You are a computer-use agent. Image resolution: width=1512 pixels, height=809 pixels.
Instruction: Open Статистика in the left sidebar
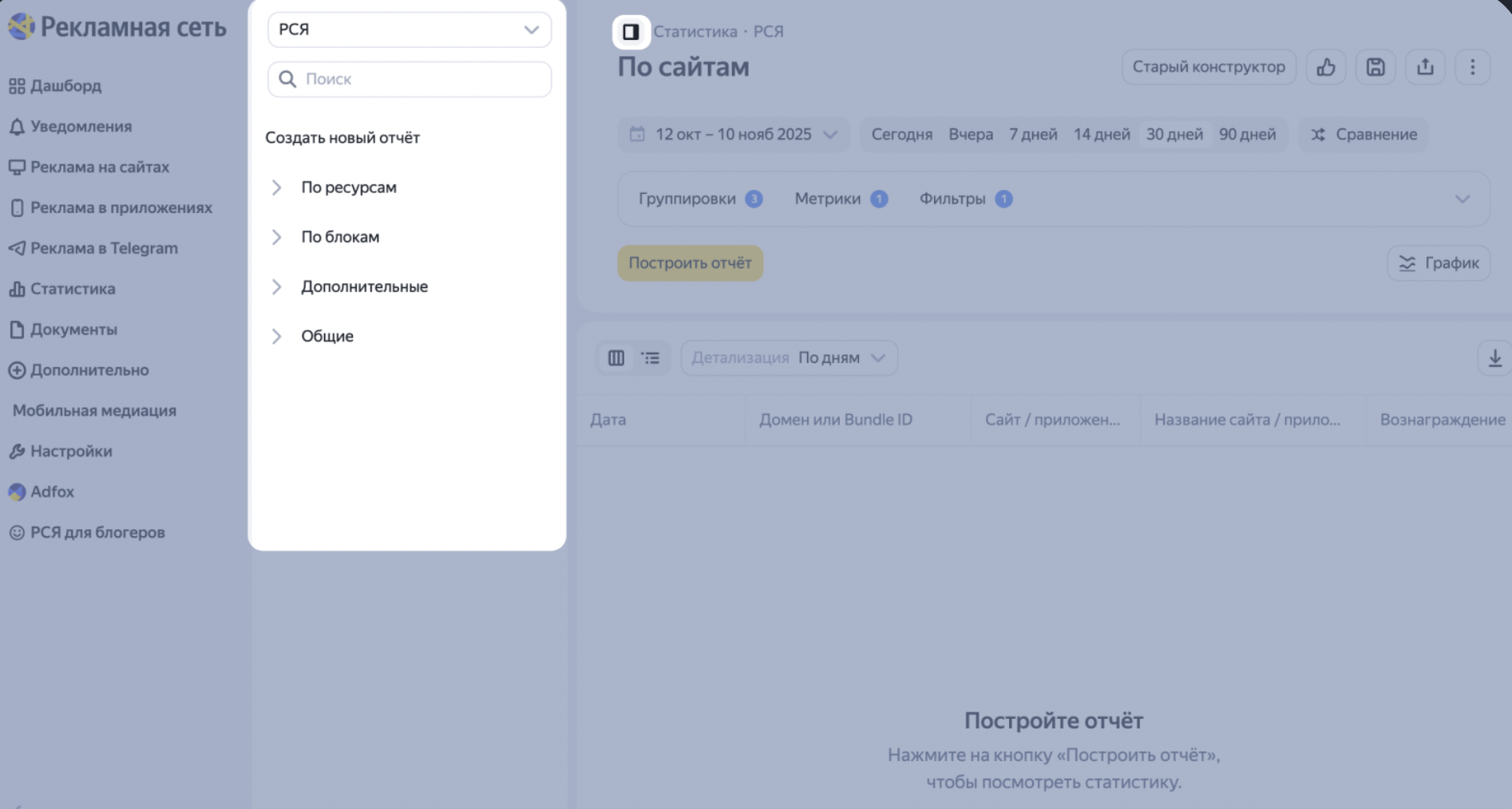[72, 289]
